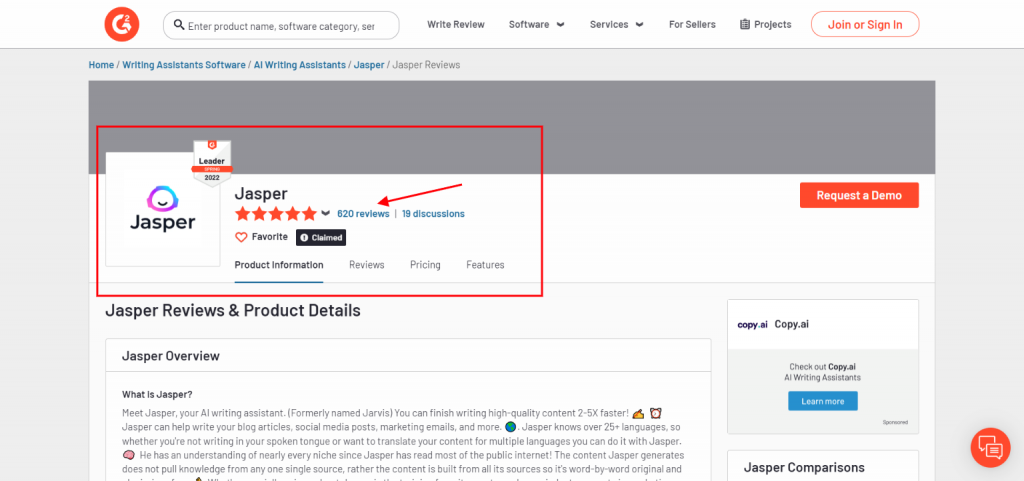
Task: Click the Jasper Comparisons heading
Action: (804, 467)
